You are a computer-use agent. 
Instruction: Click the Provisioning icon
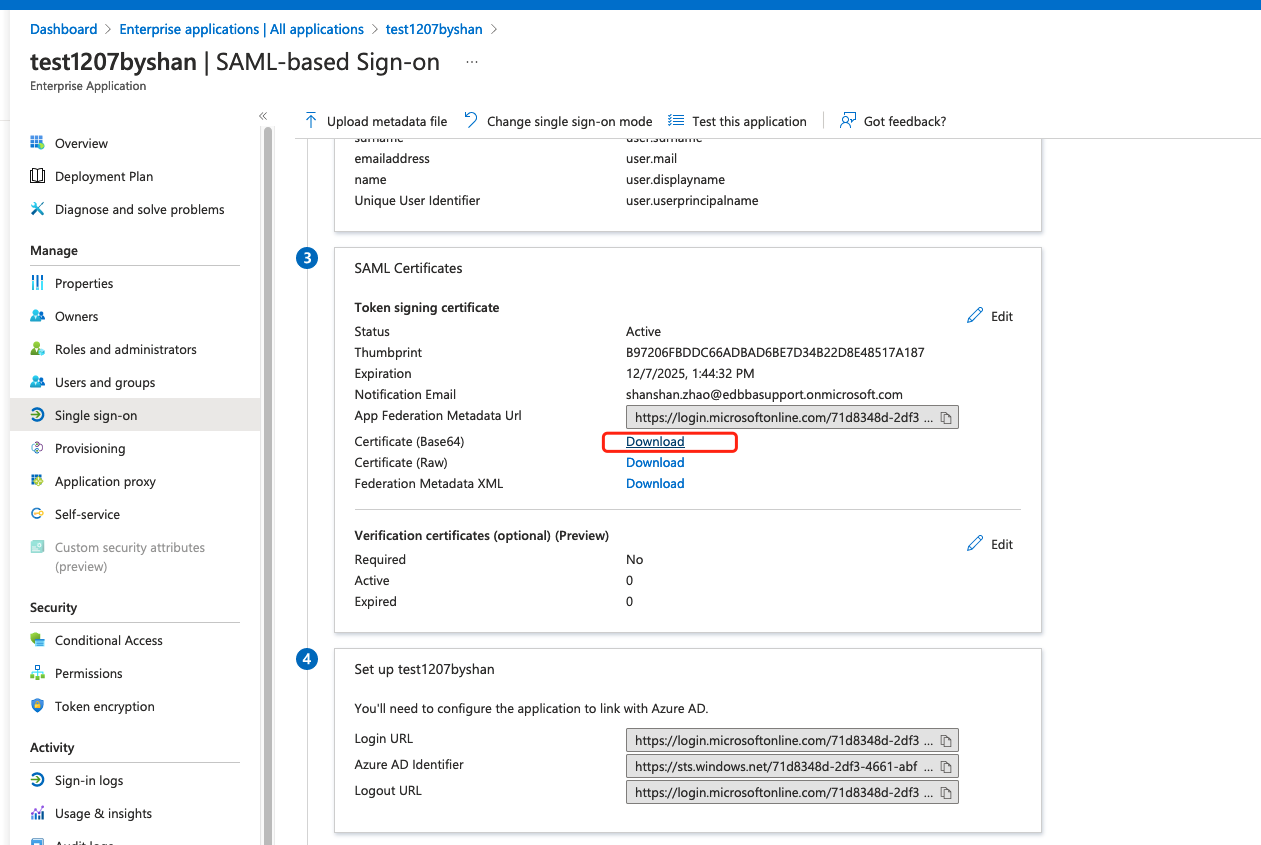(x=37, y=448)
